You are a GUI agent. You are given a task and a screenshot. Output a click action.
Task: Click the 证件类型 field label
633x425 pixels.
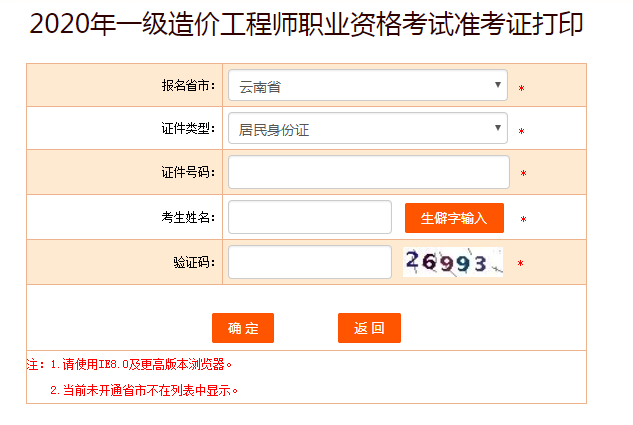187,129
